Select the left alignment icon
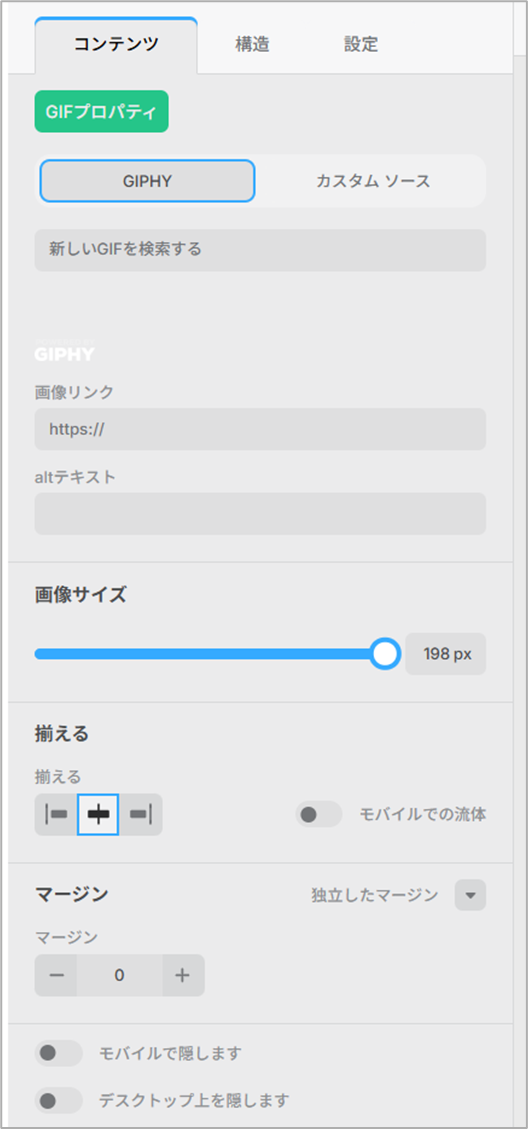The image size is (528, 1129). coord(56,814)
